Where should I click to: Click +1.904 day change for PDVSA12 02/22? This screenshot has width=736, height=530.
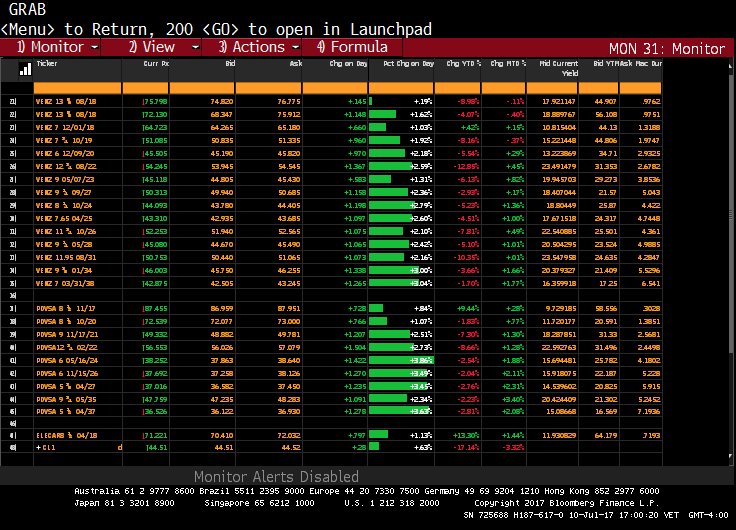pos(355,348)
